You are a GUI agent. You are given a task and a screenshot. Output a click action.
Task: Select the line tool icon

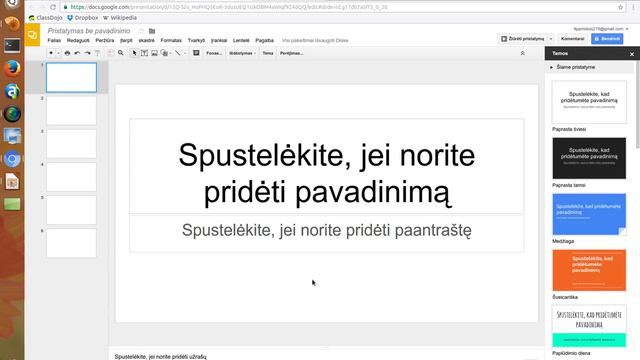pyautogui.click(x=178, y=53)
